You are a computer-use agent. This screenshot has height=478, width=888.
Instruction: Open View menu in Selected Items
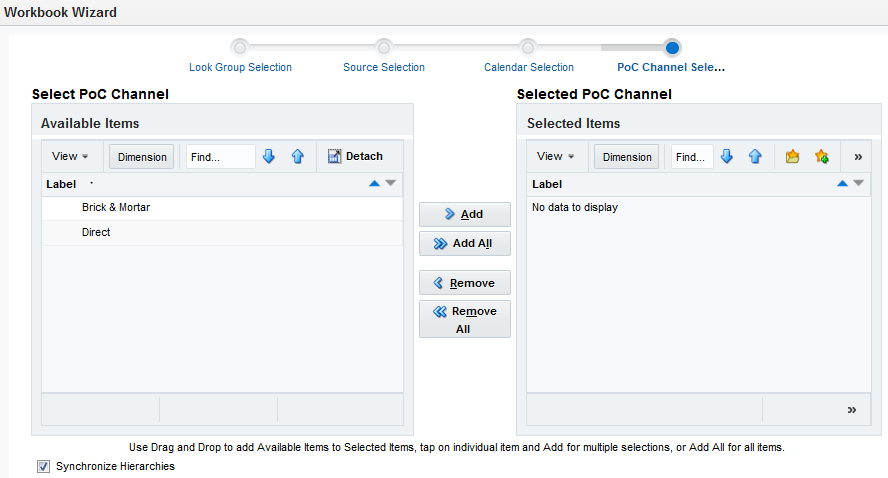click(555, 157)
